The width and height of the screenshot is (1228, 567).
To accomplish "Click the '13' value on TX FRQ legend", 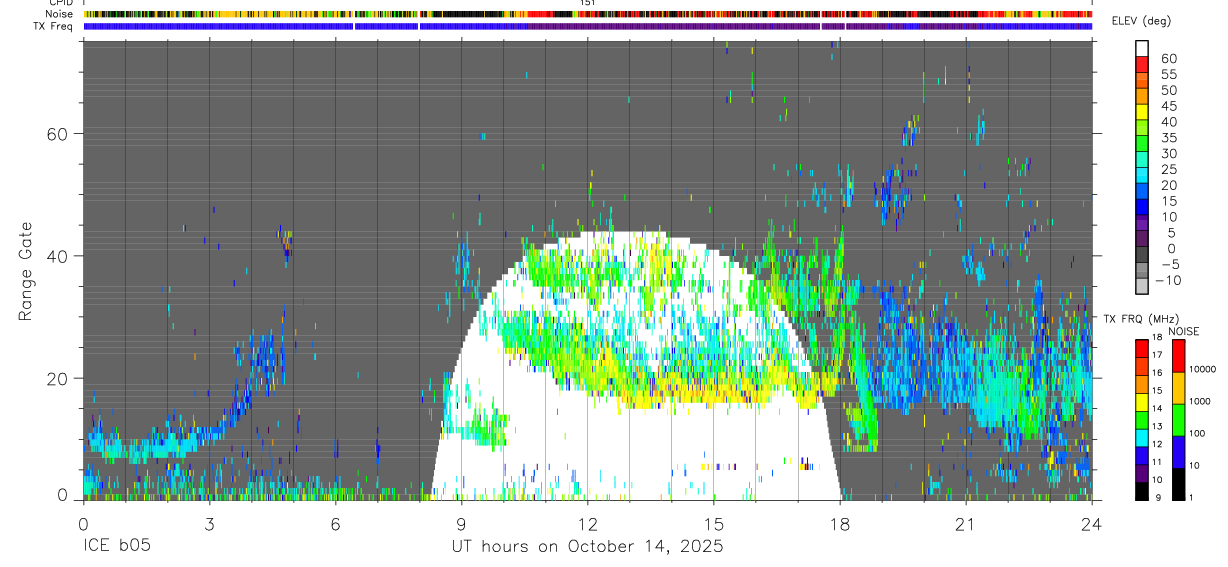I will 1157,427.
